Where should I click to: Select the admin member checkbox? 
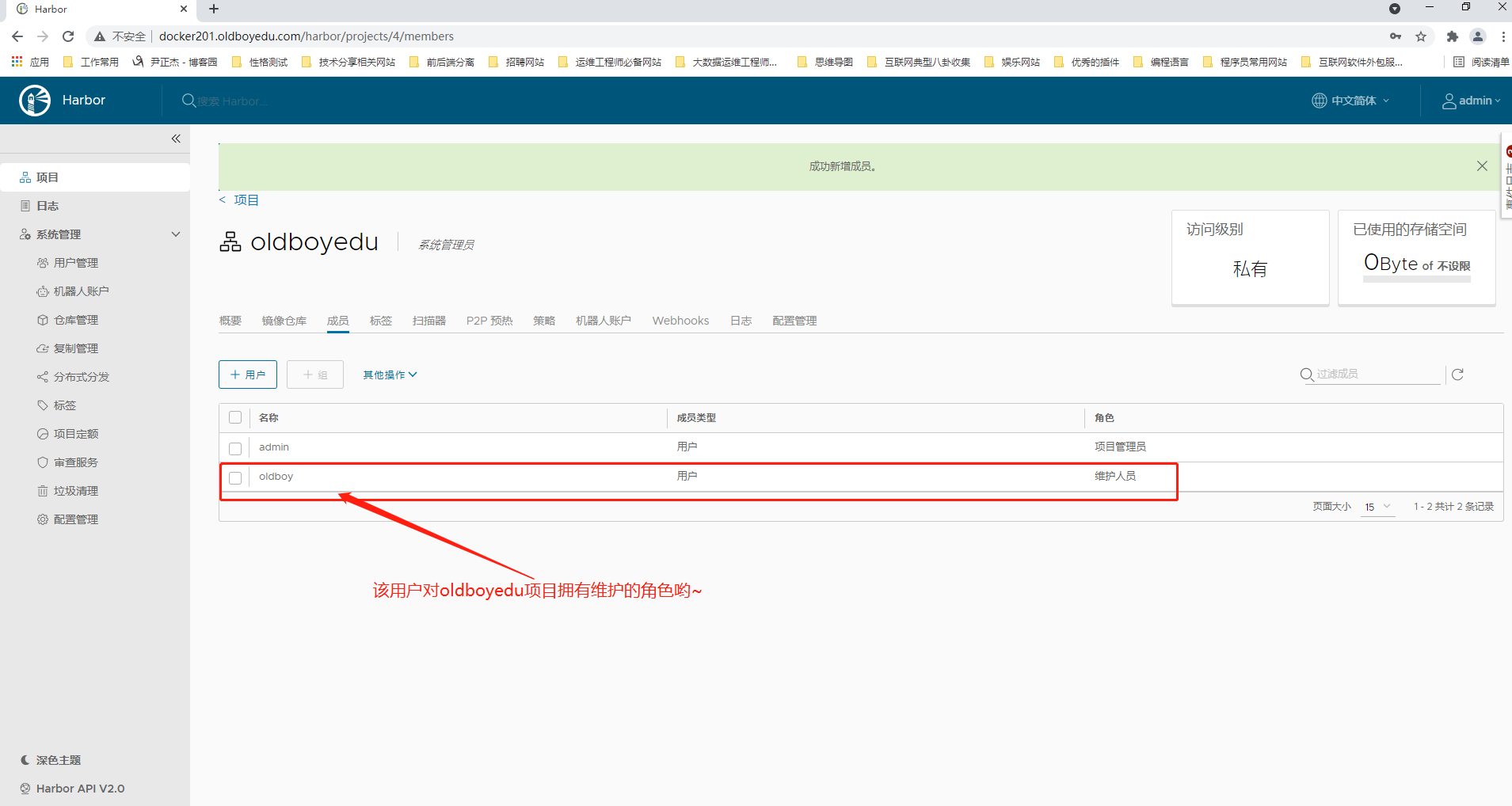[x=235, y=448]
